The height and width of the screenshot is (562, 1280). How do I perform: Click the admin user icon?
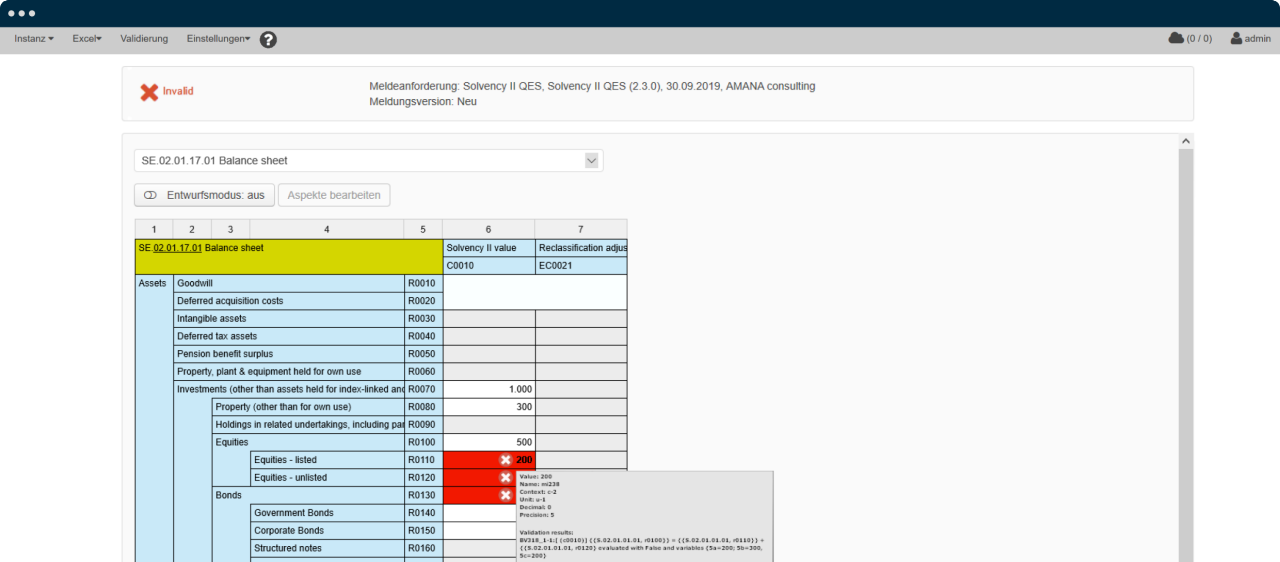[x=1236, y=38]
